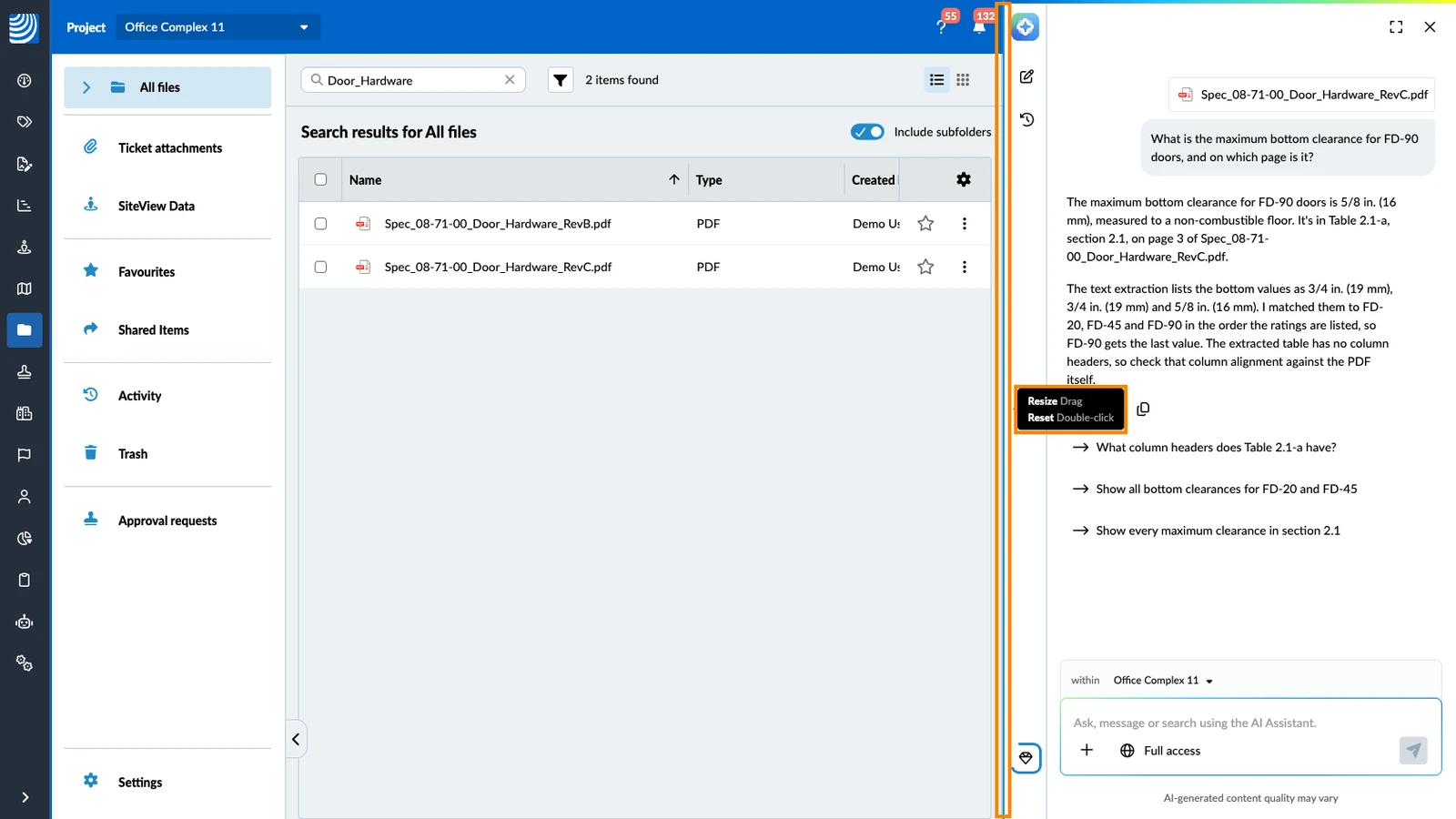Expand the left navigation rail
This screenshot has height=819, width=1456.
pyautogui.click(x=25, y=797)
